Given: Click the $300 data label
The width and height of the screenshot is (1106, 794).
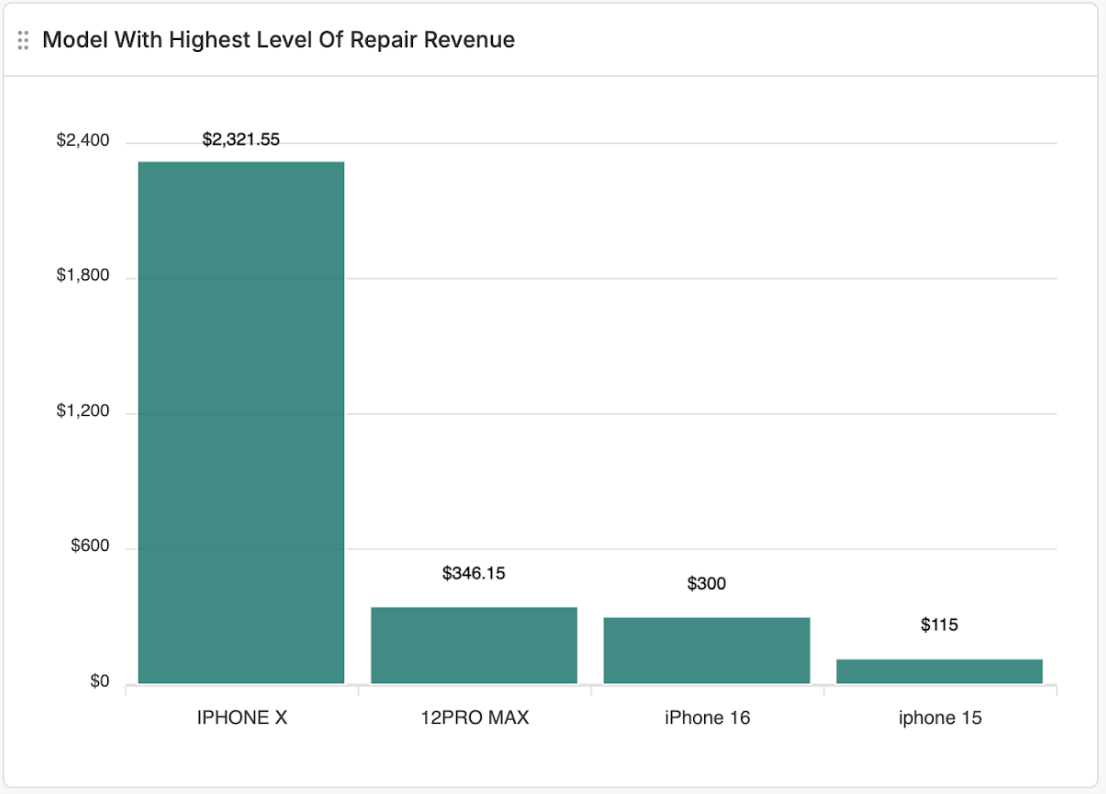Looking at the screenshot, I should (706, 584).
